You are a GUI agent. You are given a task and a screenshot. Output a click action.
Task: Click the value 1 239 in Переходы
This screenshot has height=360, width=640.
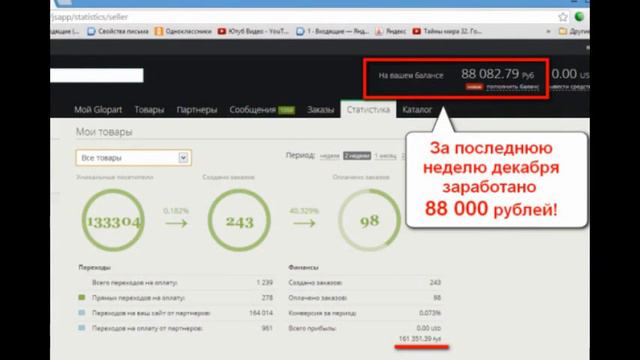click(264, 282)
